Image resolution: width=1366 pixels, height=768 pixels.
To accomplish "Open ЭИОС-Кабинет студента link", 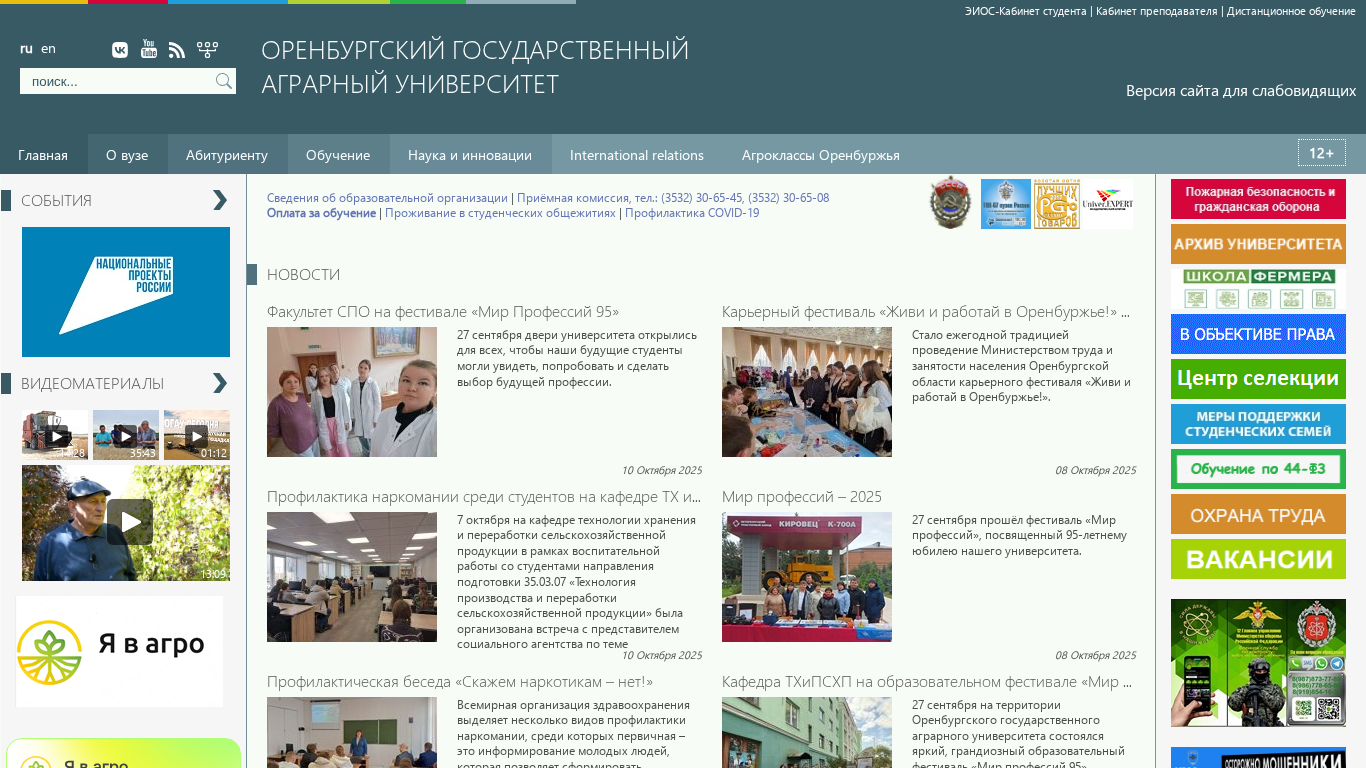I will tap(1025, 11).
